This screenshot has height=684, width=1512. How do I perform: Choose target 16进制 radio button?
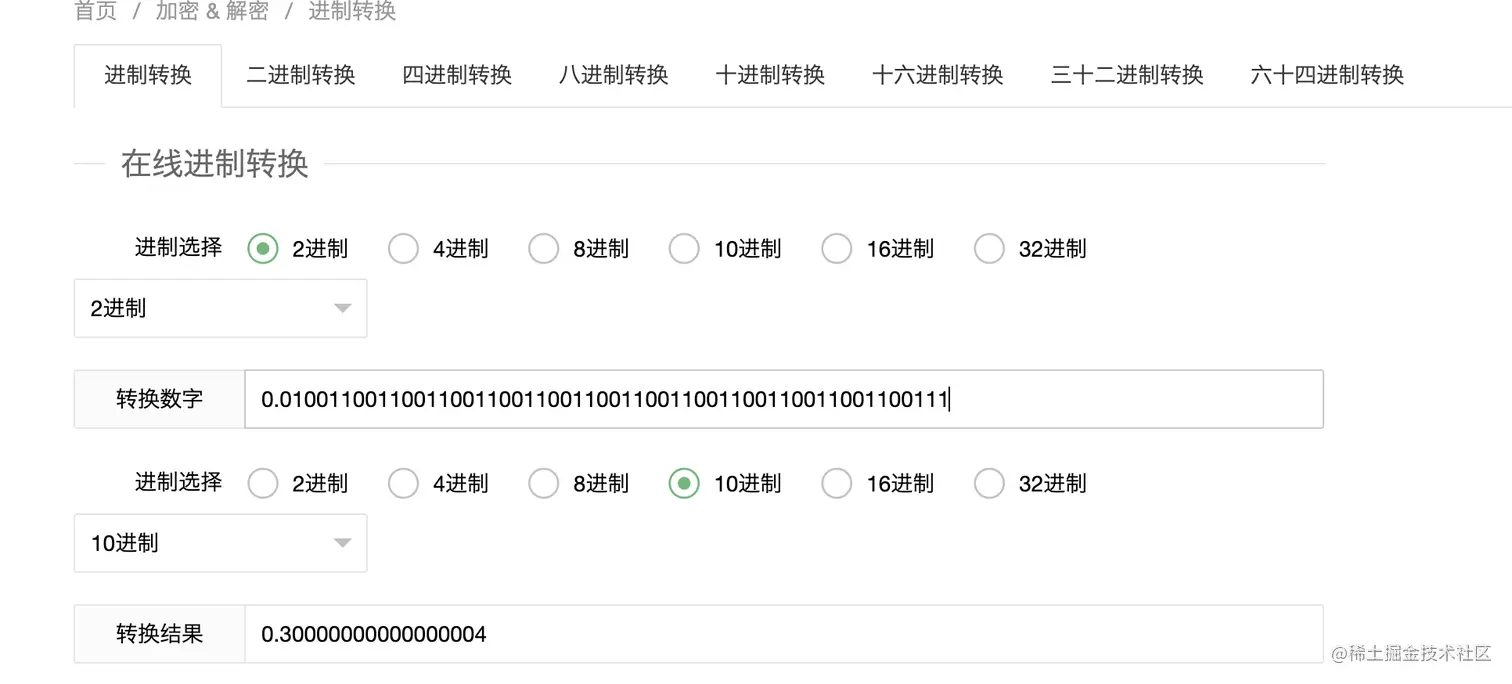[836, 483]
